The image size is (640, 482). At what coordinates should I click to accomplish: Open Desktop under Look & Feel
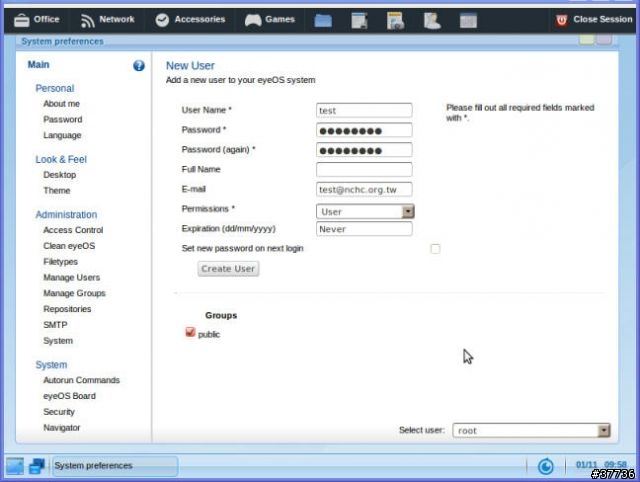pyautogui.click(x=60, y=175)
